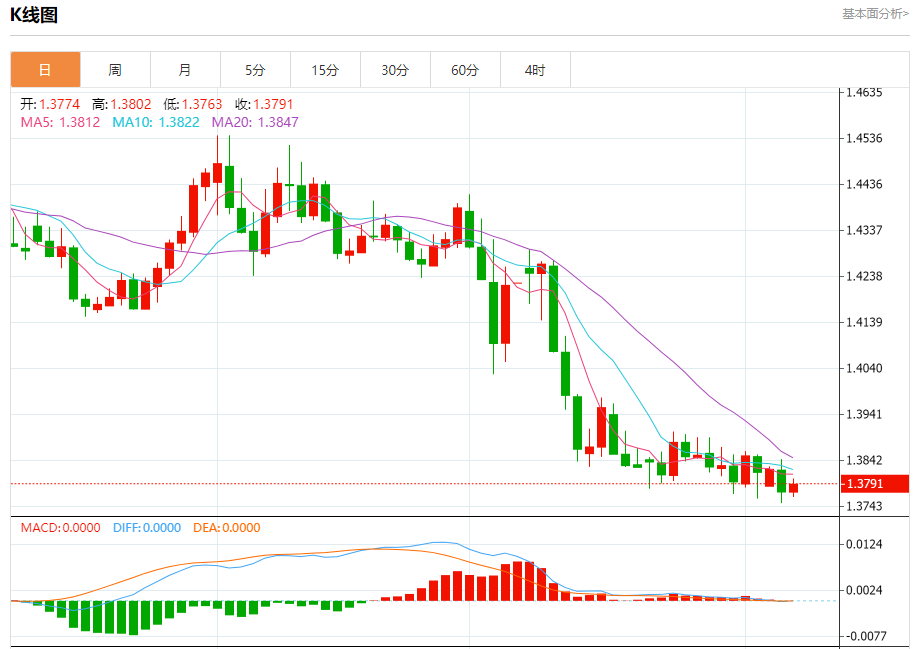The width and height of the screenshot is (914, 649).
Task: Switch to the 月 monthly tab
Action: 185,70
